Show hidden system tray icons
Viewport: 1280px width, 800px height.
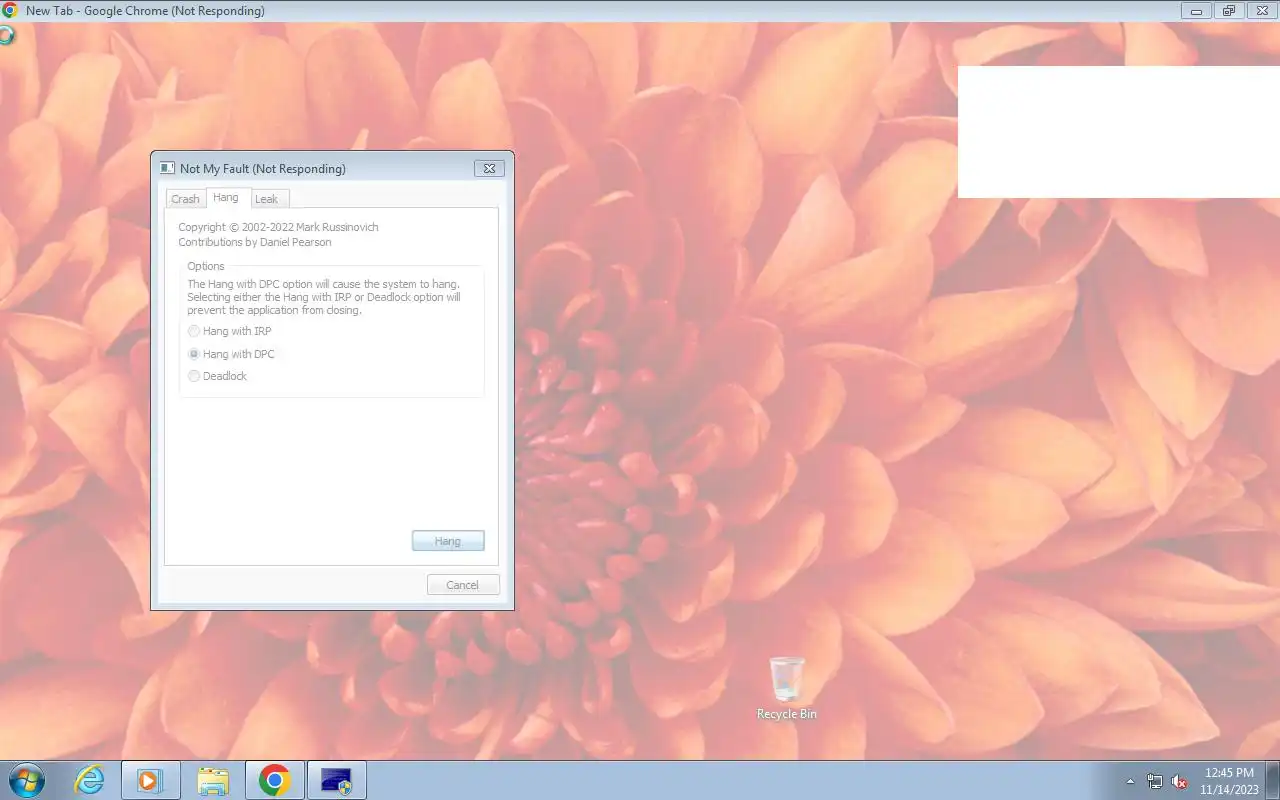(1131, 781)
